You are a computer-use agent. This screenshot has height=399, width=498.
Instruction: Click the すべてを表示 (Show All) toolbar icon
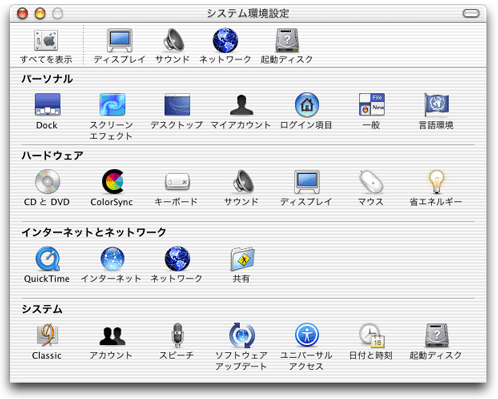[46, 40]
